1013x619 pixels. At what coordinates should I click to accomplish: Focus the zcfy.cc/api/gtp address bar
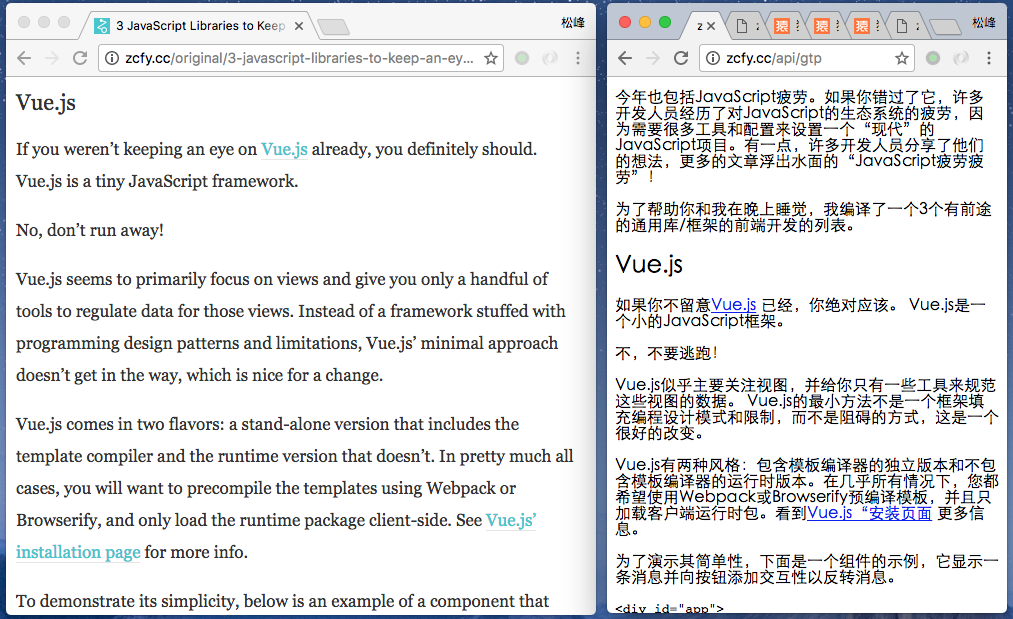pyautogui.click(x=806, y=58)
